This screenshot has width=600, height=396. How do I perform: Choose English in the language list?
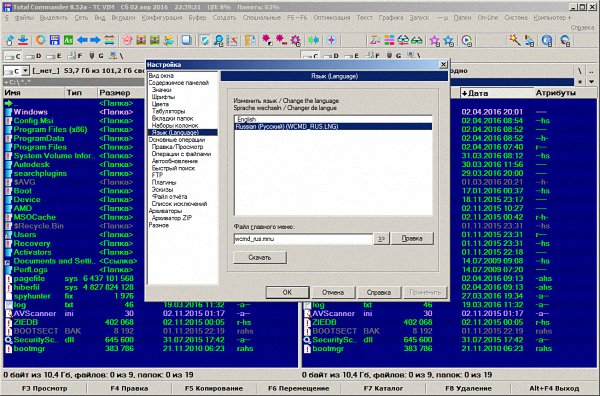[333, 119]
